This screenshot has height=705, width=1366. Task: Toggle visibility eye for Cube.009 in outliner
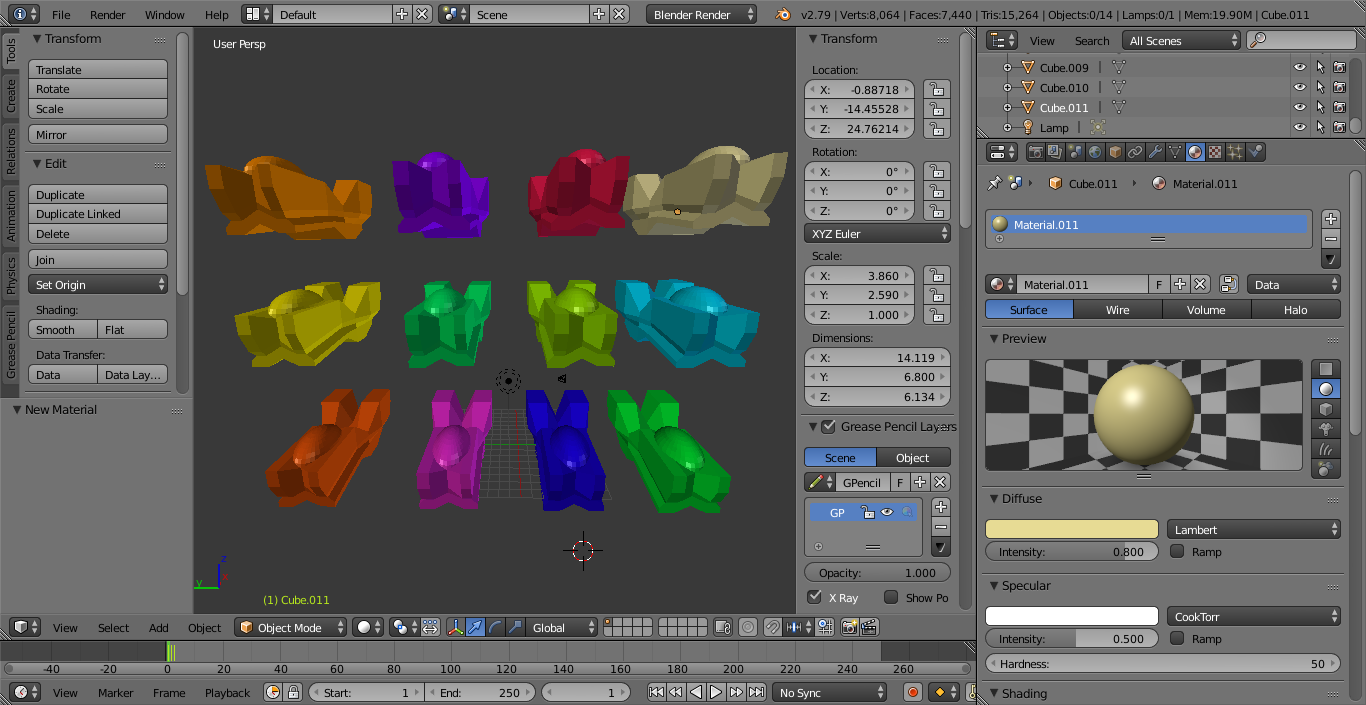(1299, 68)
